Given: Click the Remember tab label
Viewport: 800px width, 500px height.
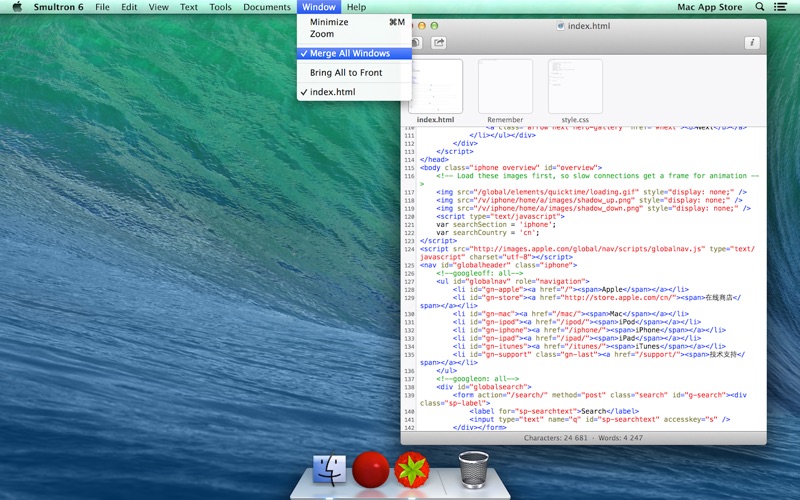Looking at the screenshot, I should 505,120.
